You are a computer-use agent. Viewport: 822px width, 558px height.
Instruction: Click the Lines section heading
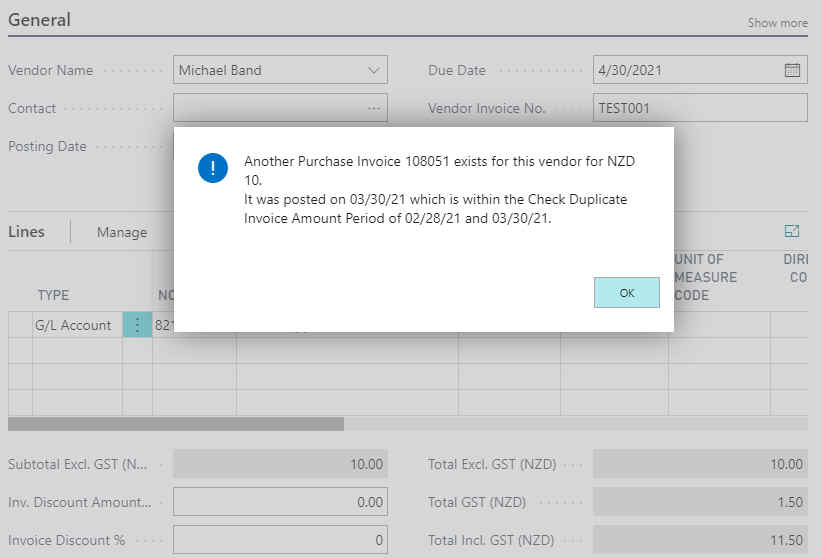click(x=26, y=232)
